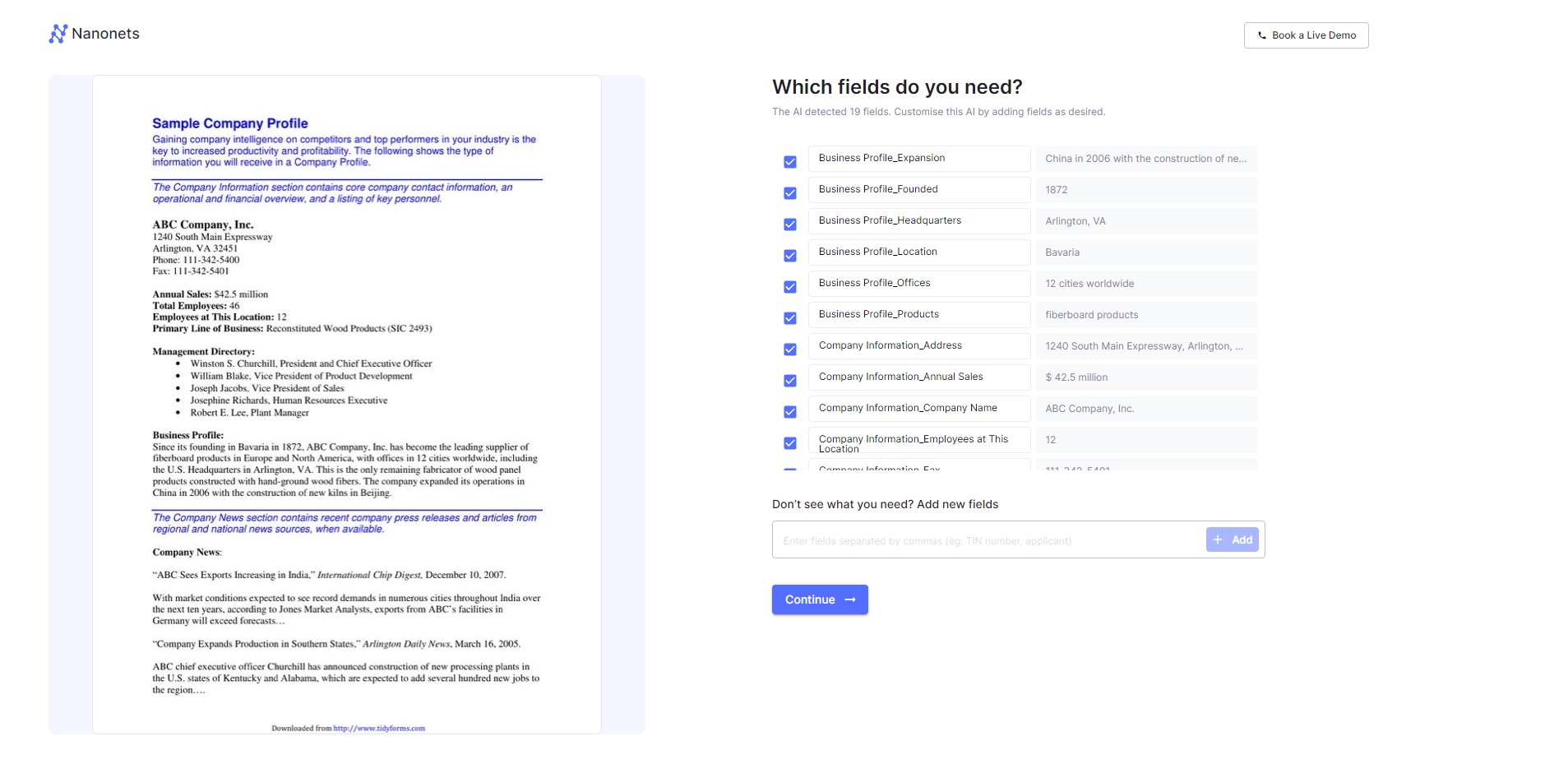This screenshot has height=773, width=1568.
Task: Click the Continue button
Action: click(x=820, y=599)
